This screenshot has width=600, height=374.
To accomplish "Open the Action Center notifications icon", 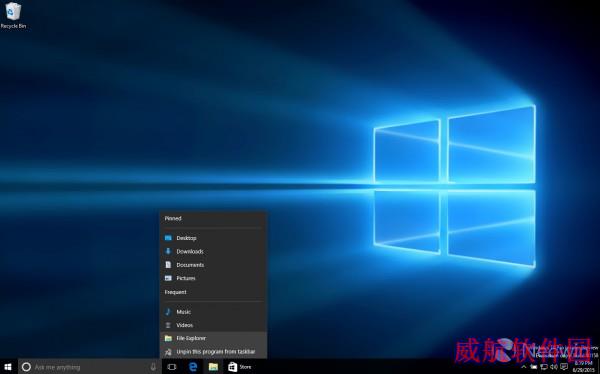I will (x=564, y=367).
